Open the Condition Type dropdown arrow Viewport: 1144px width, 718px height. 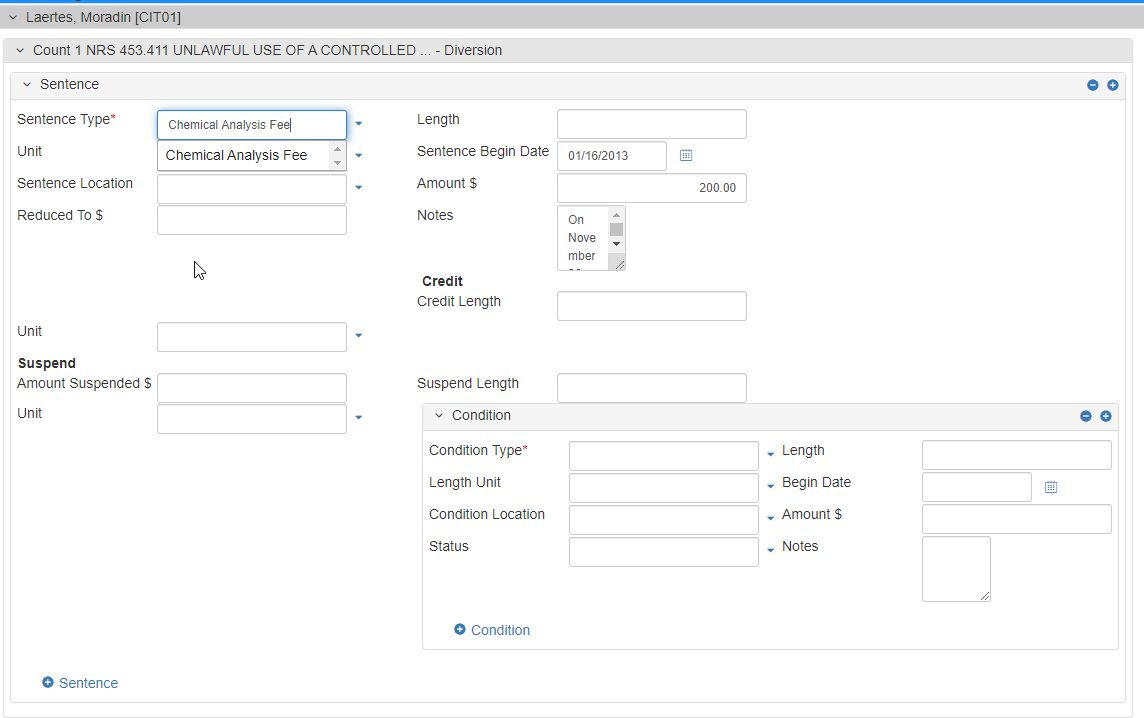point(771,455)
